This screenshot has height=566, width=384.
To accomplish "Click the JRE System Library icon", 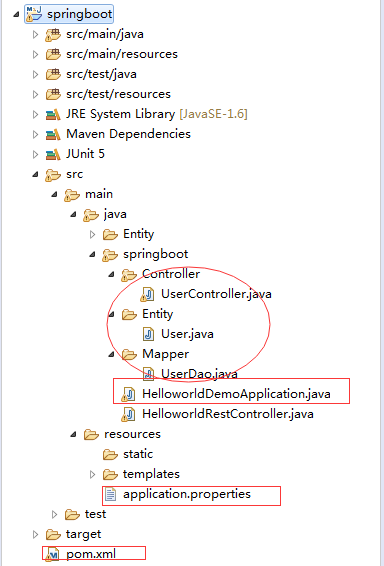I will (53, 115).
